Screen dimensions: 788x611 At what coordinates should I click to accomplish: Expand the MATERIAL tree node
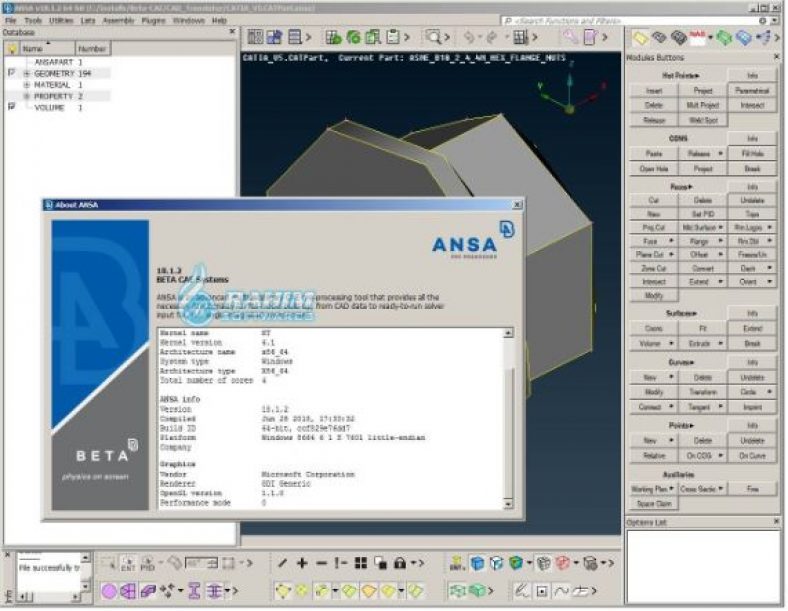[x=27, y=85]
